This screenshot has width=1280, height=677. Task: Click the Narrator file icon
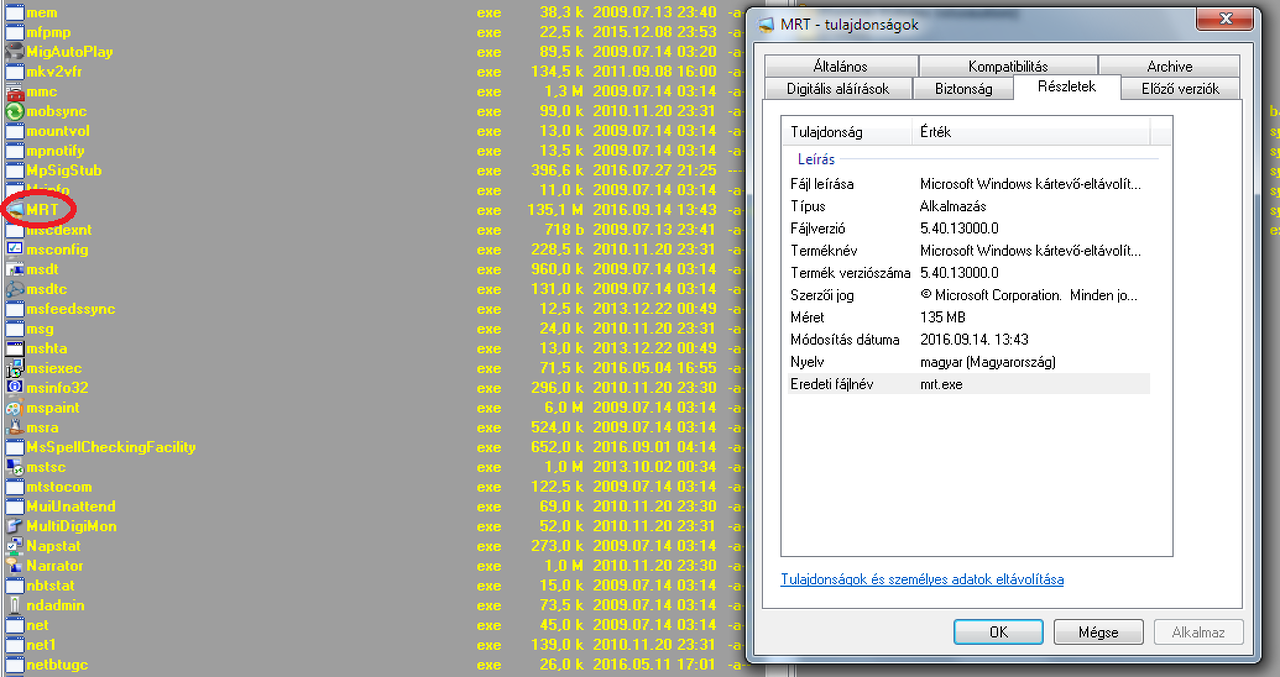pos(14,566)
